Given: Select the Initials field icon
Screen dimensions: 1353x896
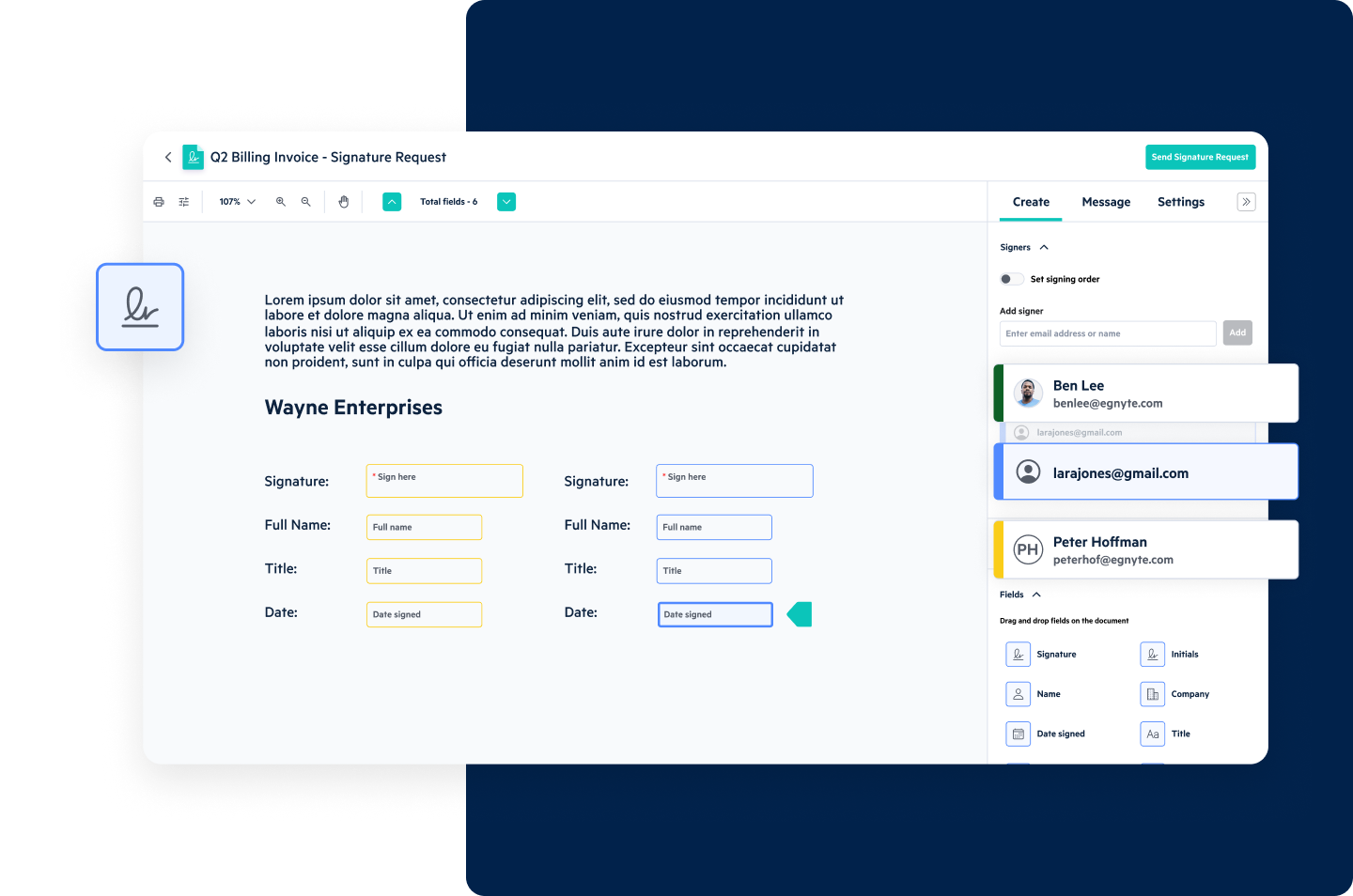Looking at the screenshot, I should tap(1152, 654).
